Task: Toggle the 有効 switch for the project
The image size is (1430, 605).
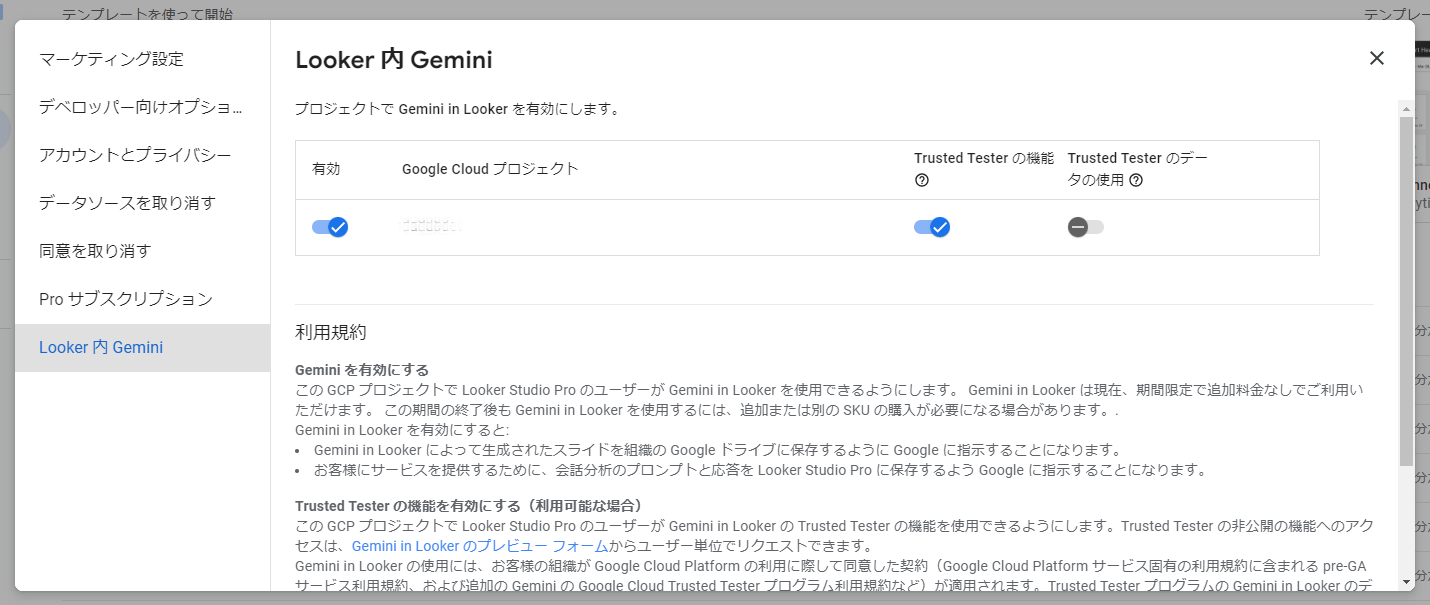Action: [330, 227]
